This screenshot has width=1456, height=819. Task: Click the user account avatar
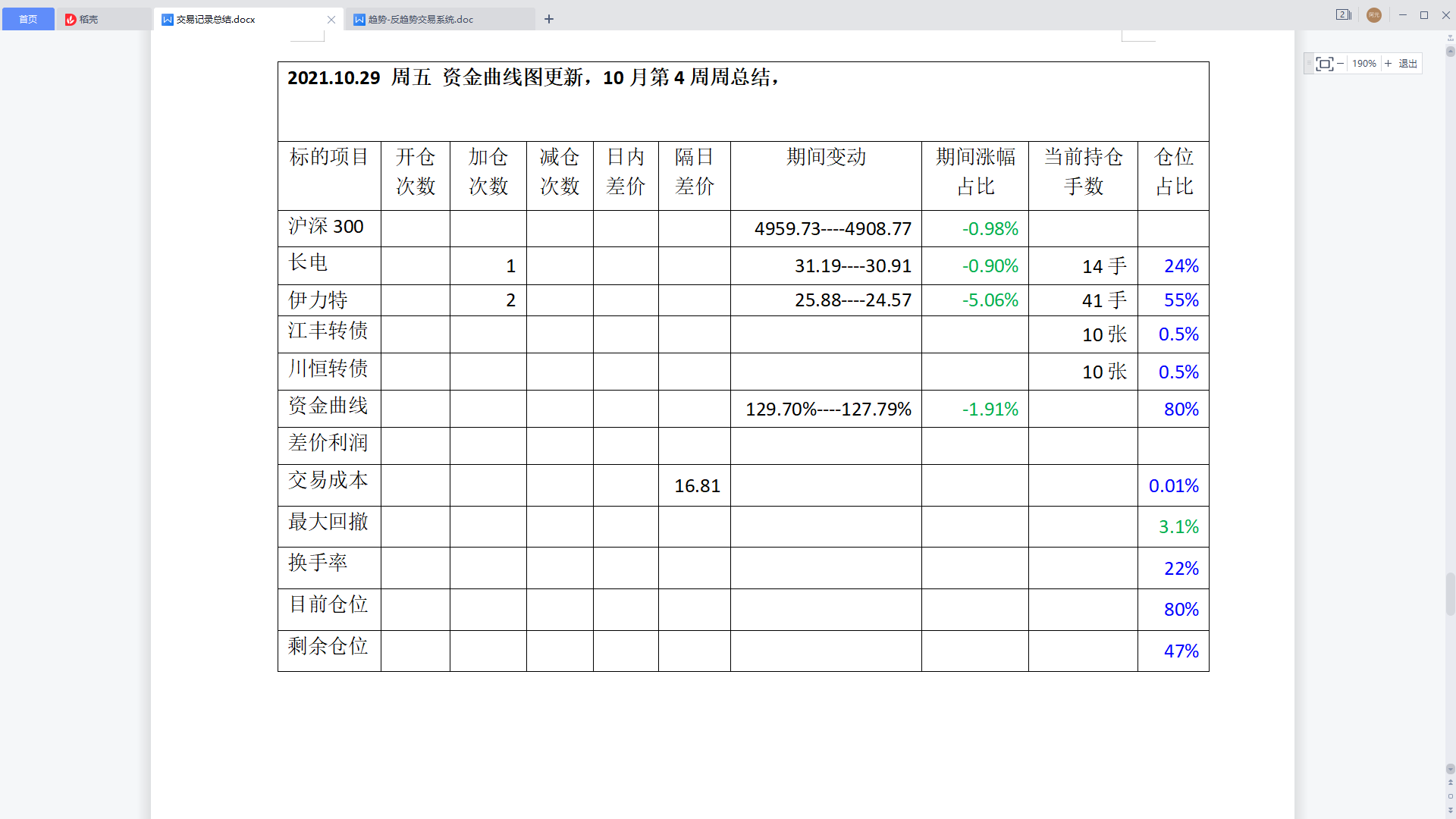tap(1373, 15)
